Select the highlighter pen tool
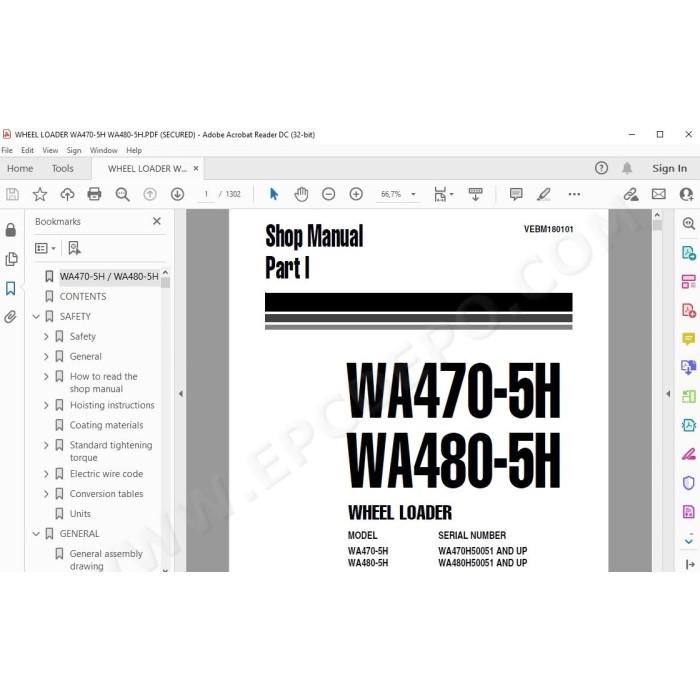700x700 pixels. [x=544, y=194]
